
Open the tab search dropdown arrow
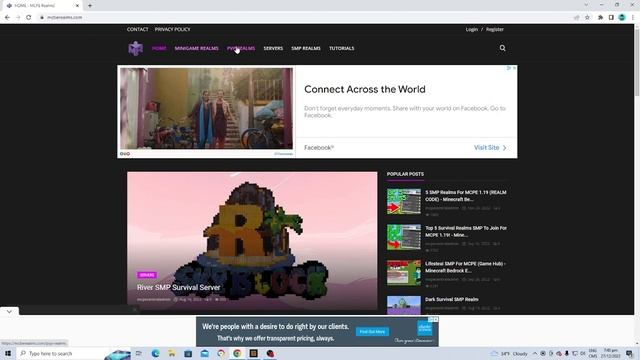tap(586, 5)
